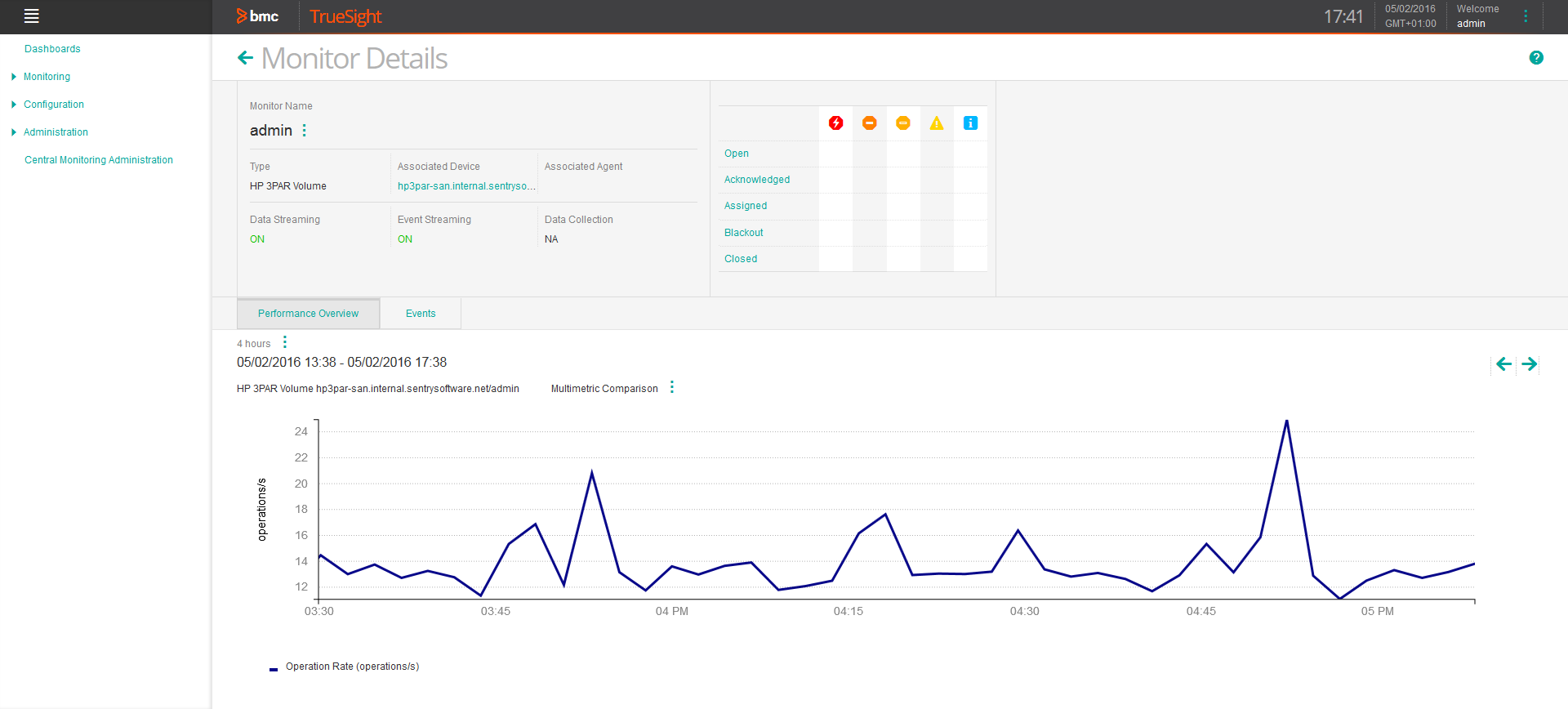This screenshot has width=1568, height=709.
Task: Click the Multimetric Comparison label
Action: (604, 389)
